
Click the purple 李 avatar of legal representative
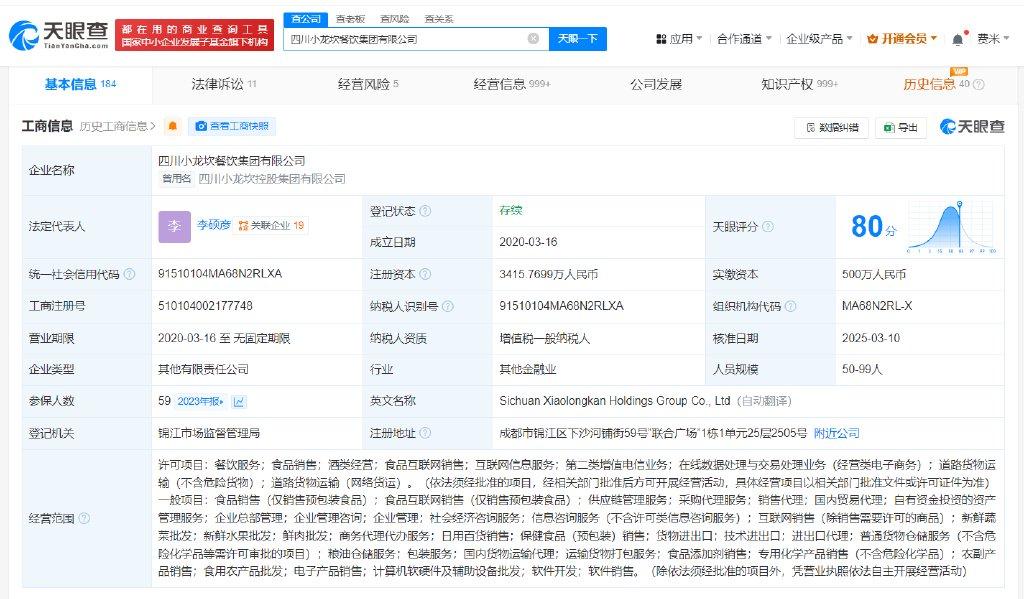(174, 227)
